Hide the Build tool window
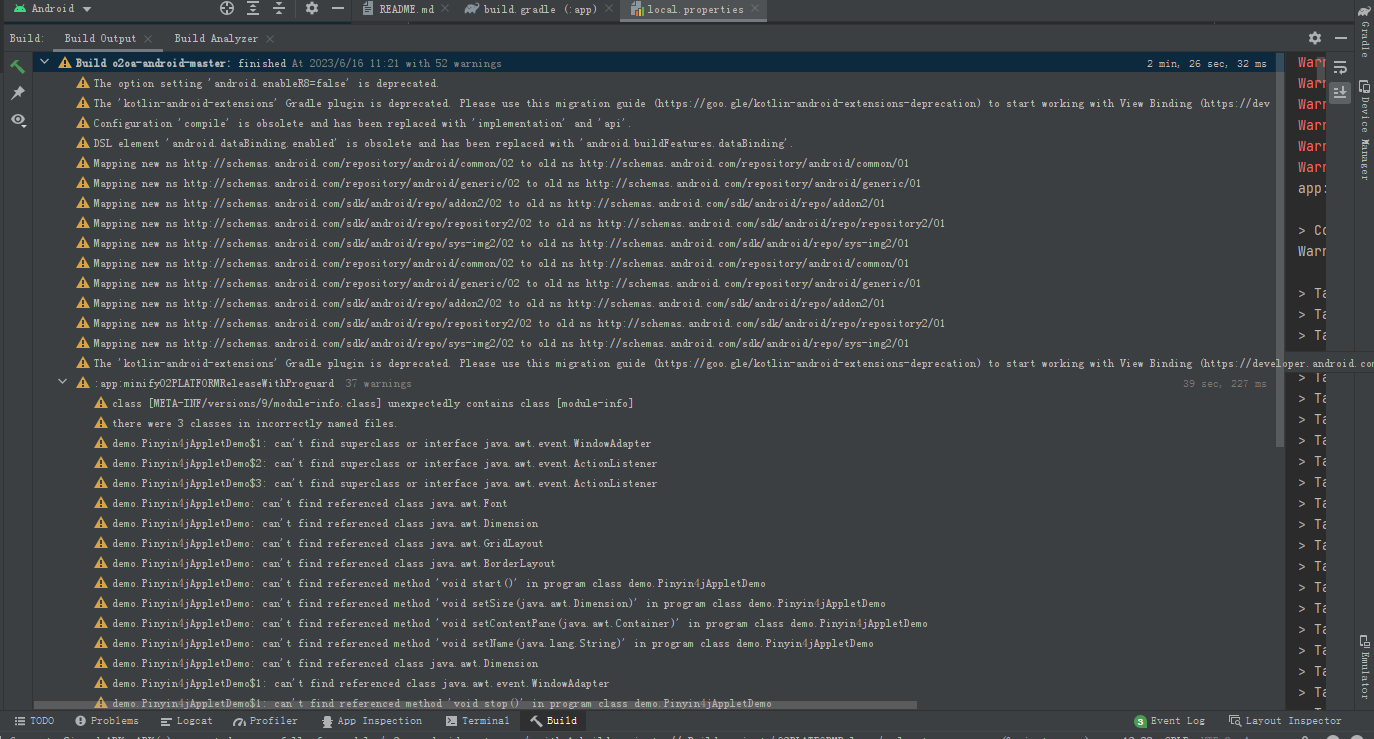This screenshot has height=739, width=1374. pyautogui.click(x=1339, y=38)
